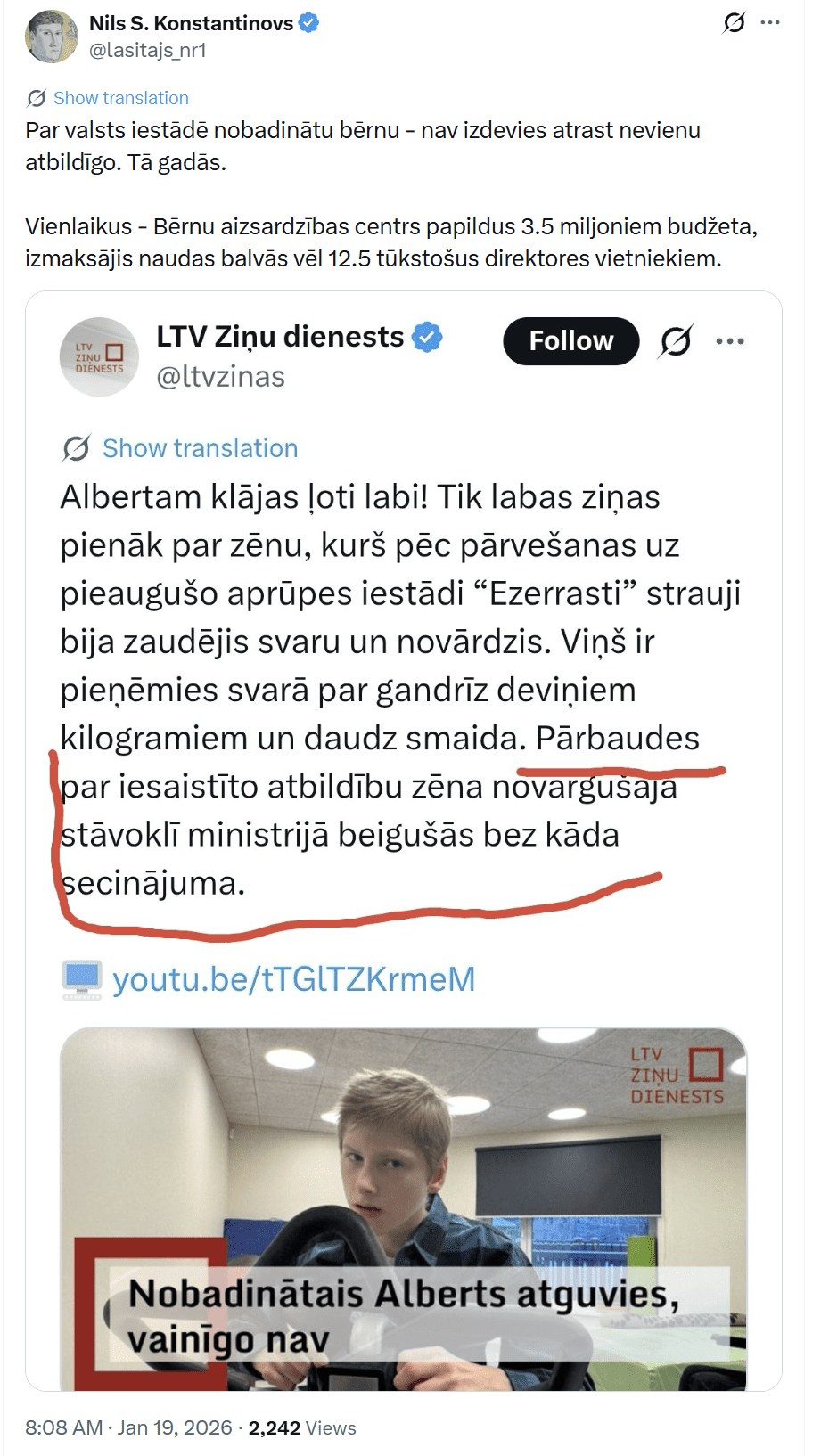Show translation of Nils's tweet text
Screen dimensions: 829x1456
tap(121, 98)
